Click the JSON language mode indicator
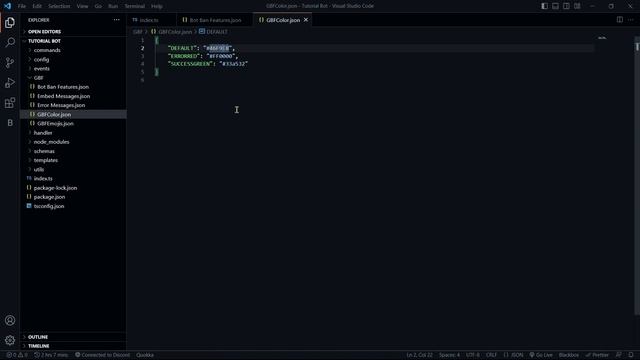The width and height of the screenshot is (640, 360). click(x=513, y=355)
